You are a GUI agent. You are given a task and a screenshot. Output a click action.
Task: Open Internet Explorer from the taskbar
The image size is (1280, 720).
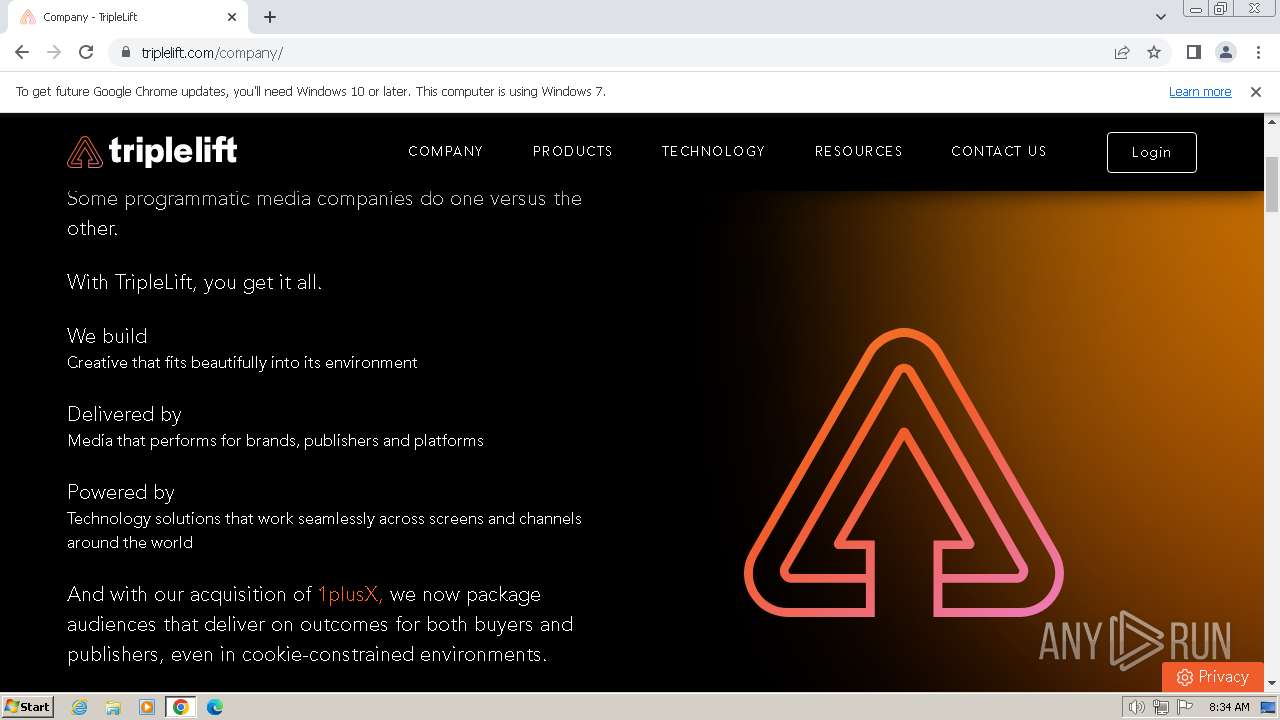80,707
